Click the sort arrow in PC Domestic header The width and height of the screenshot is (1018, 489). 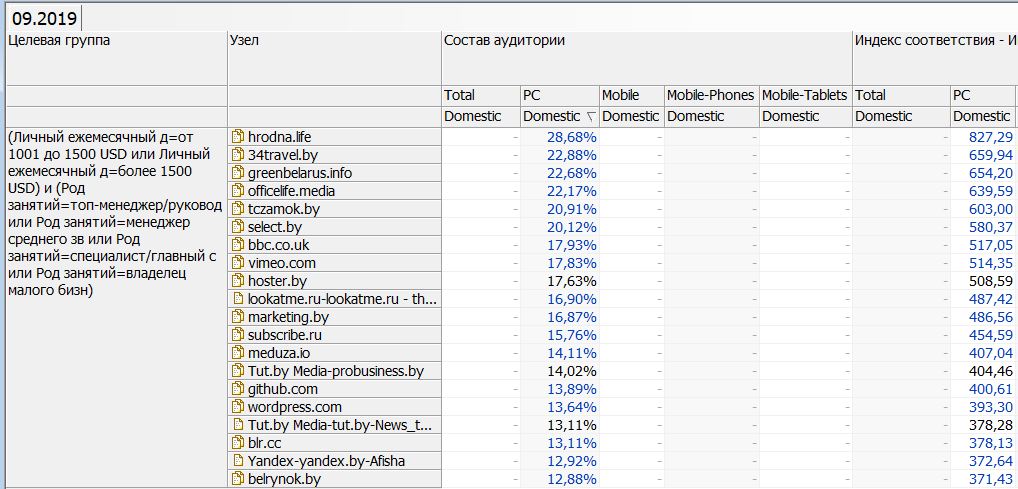[x=590, y=117]
